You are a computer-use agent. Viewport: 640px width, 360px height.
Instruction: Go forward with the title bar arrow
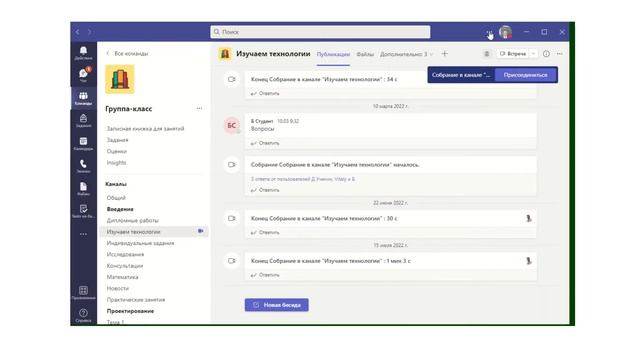coord(90,32)
